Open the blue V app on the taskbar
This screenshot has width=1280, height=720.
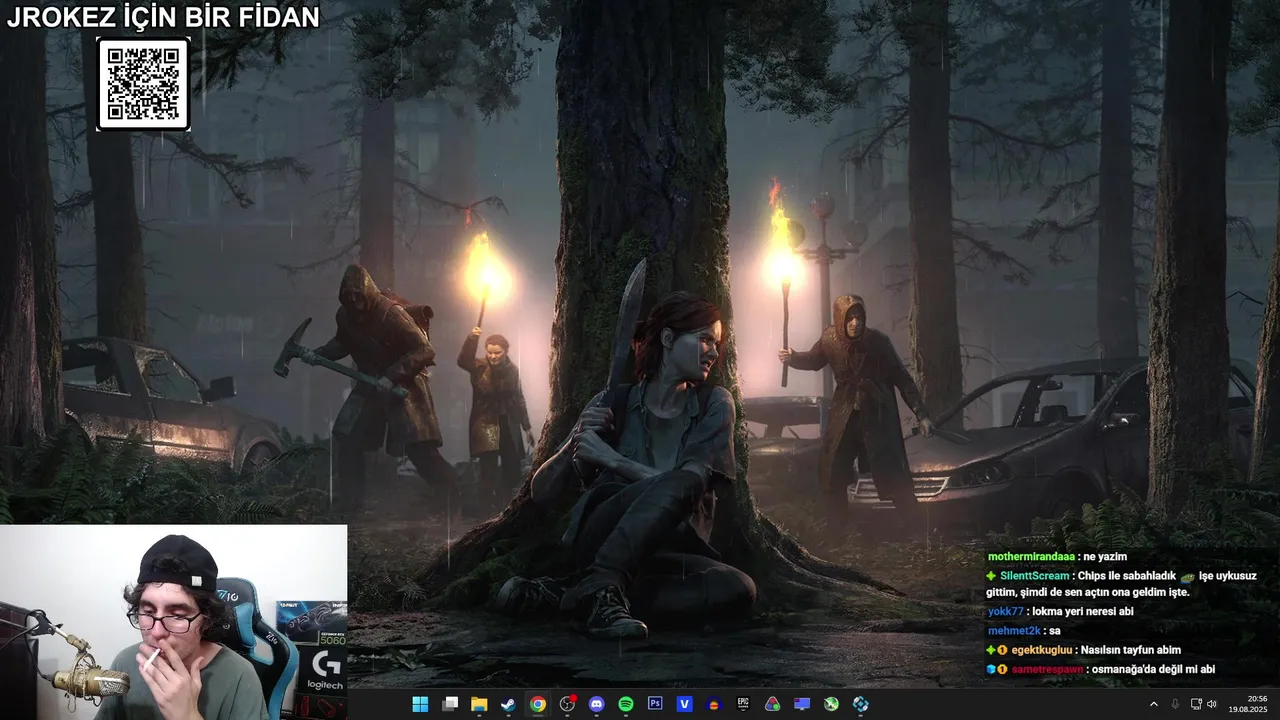click(x=685, y=704)
